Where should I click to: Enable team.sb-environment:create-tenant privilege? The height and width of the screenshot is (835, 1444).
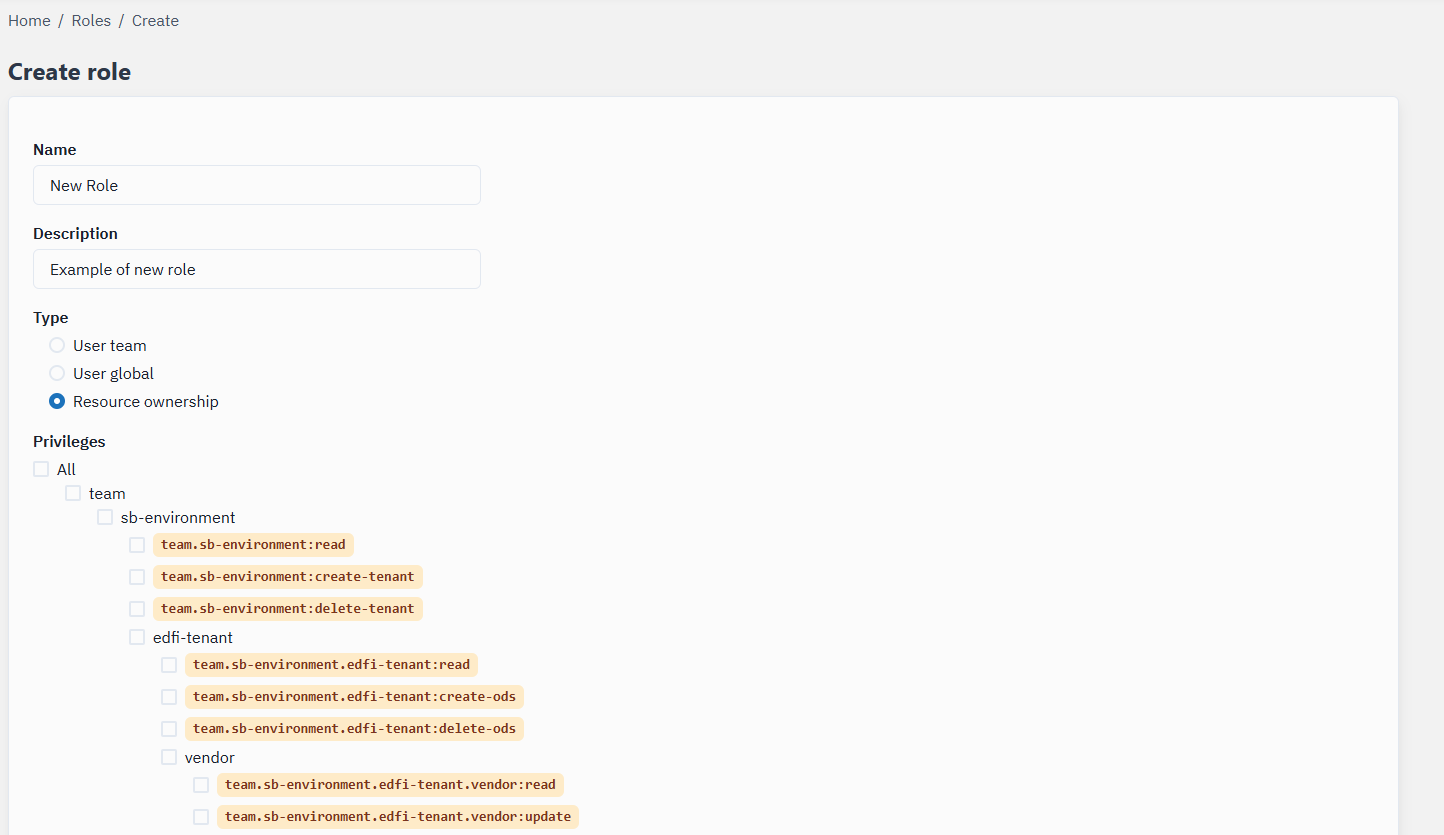(137, 577)
